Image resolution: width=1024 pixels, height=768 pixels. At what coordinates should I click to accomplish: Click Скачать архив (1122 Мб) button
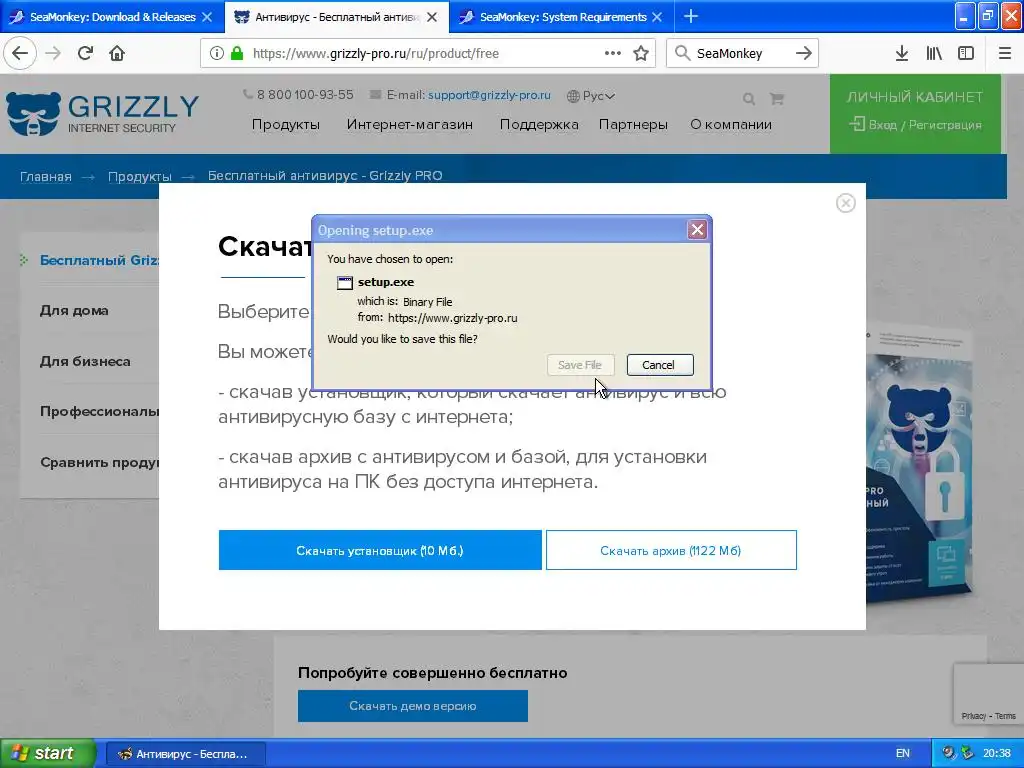(671, 550)
